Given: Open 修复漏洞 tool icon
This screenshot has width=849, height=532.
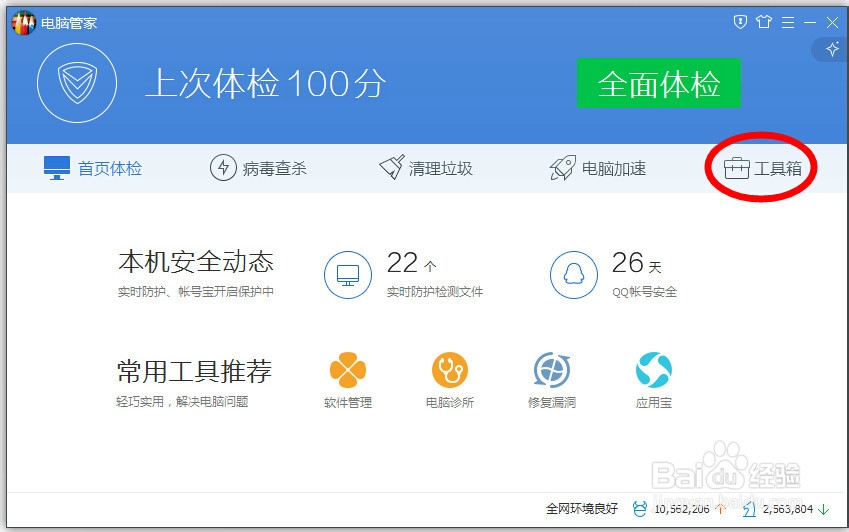Looking at the screenshot, I should pos(552,370).
